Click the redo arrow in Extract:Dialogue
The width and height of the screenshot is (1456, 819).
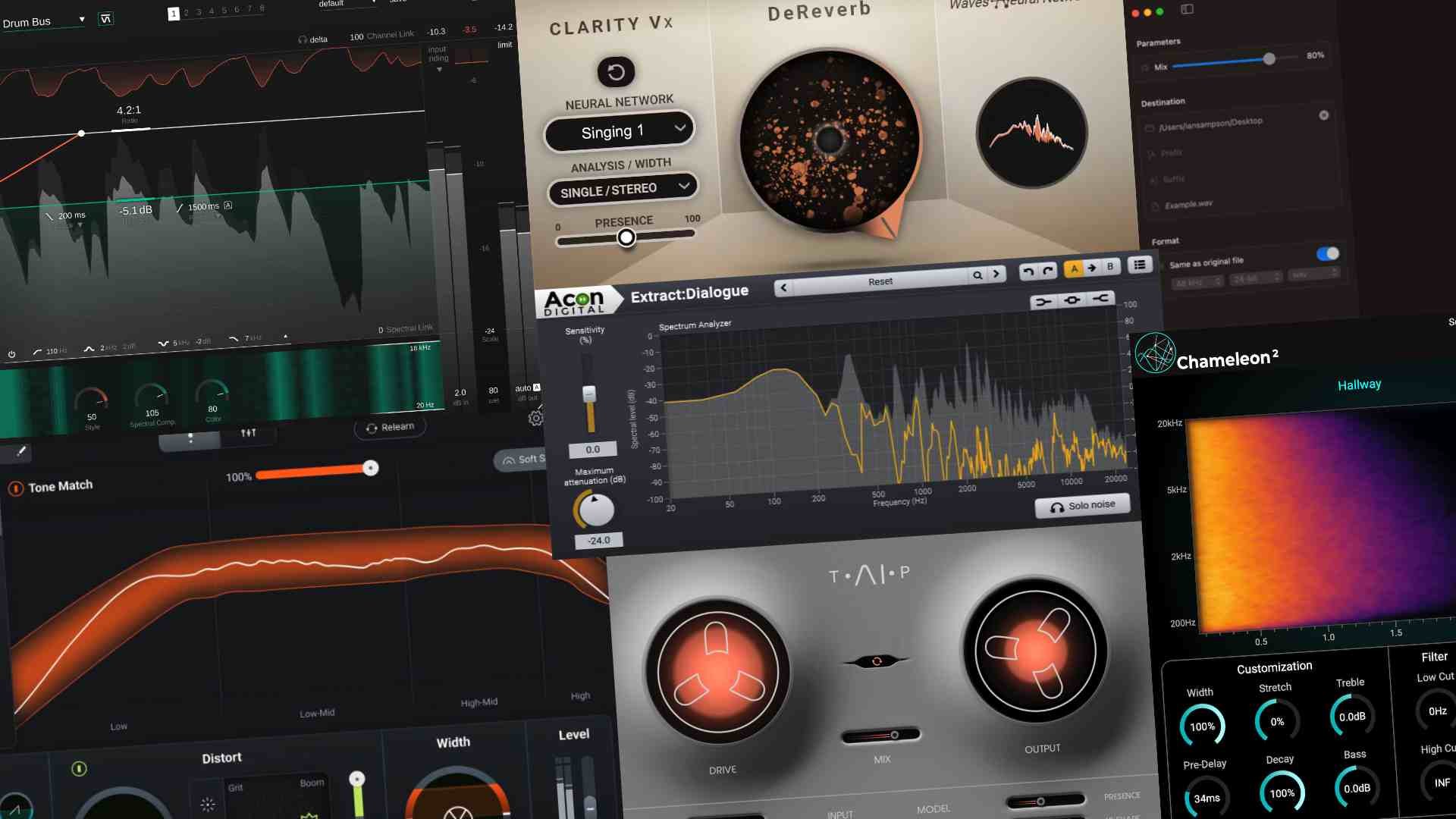tap(1048, 270)
